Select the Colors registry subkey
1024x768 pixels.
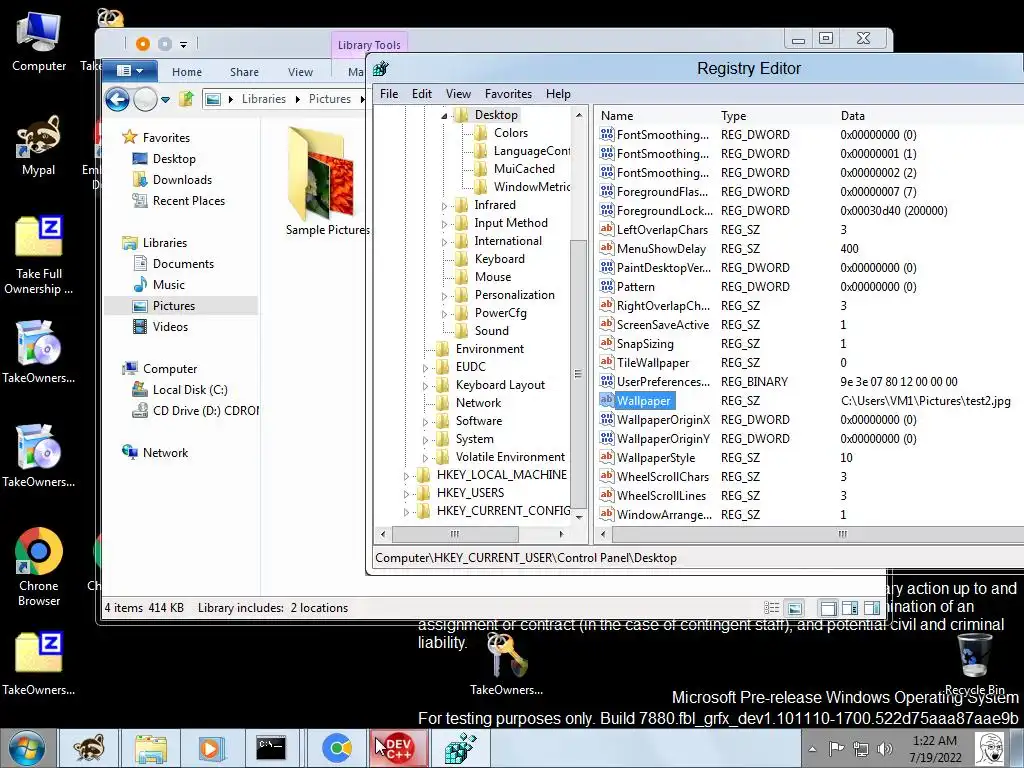[510, 133]
